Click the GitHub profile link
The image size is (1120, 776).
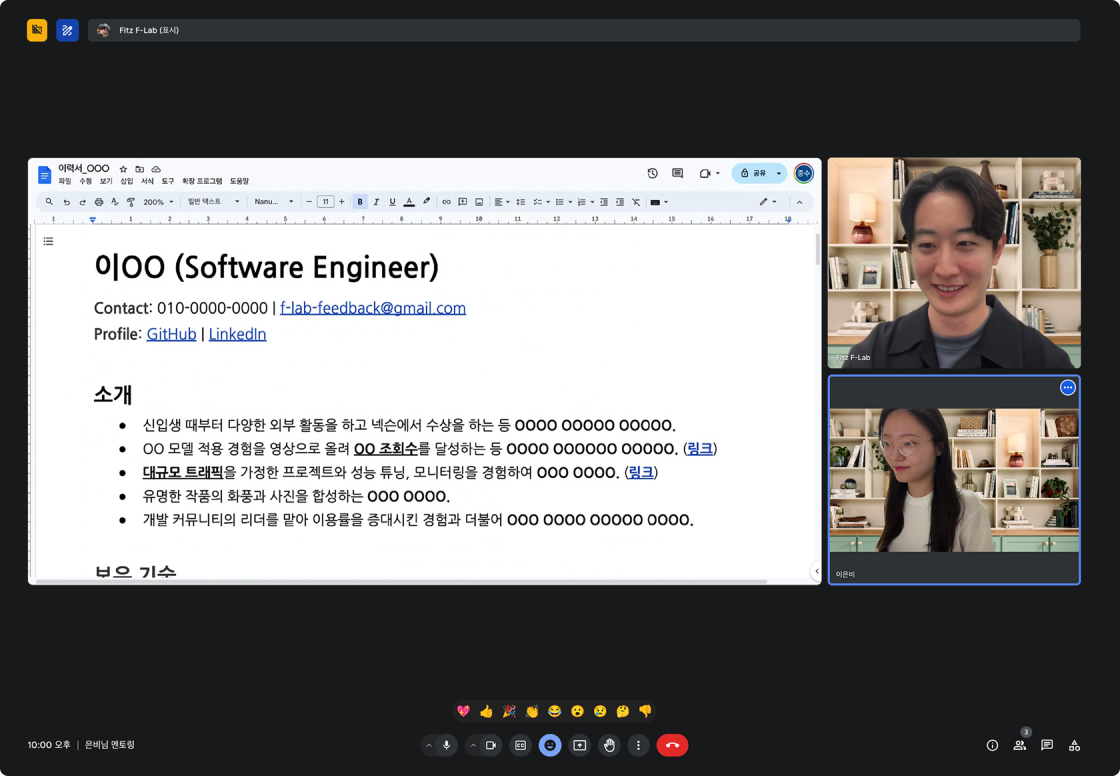(171, 334)
